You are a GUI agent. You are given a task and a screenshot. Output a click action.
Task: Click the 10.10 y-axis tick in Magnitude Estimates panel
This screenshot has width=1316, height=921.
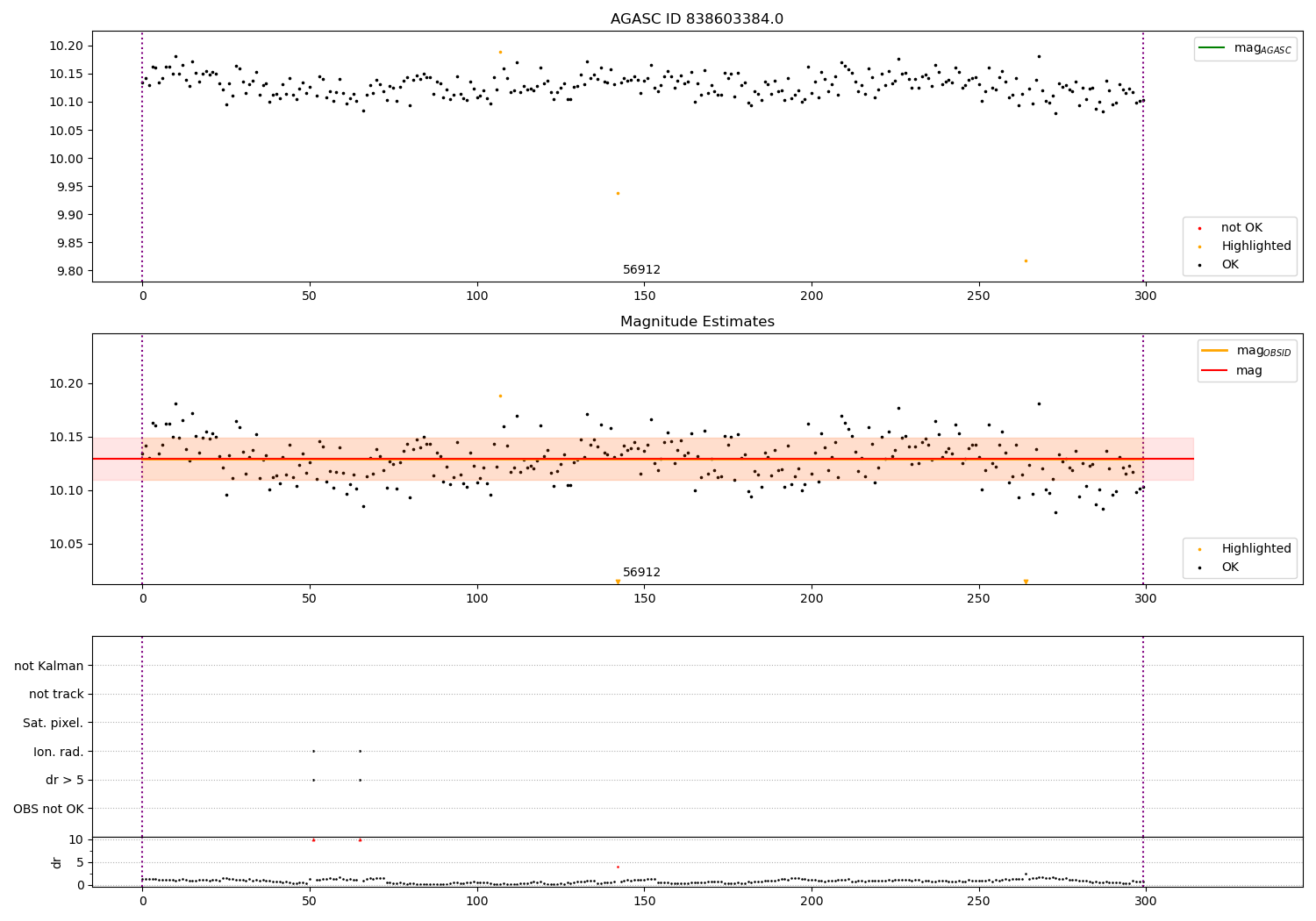coord(65,490)
